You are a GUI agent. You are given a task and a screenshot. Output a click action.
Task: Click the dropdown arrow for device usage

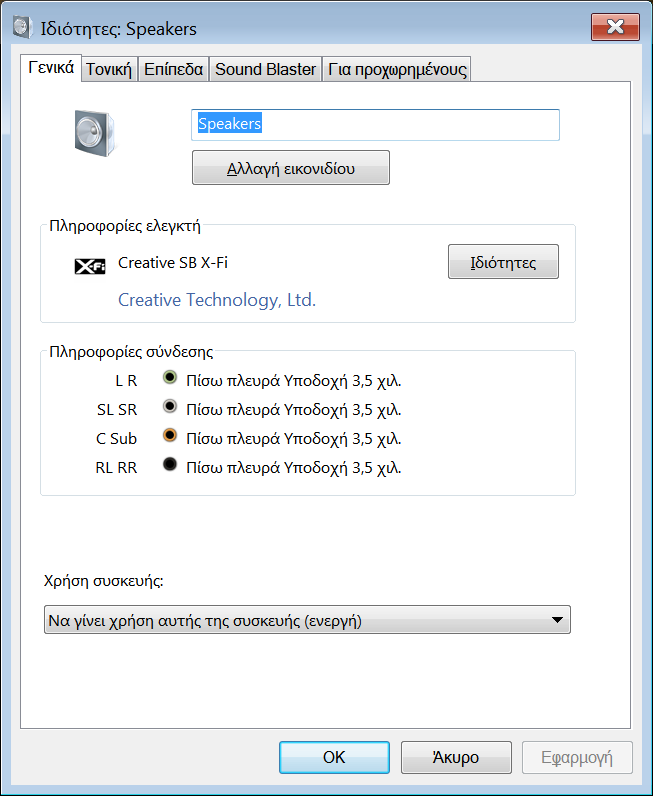tap(557, 621)
